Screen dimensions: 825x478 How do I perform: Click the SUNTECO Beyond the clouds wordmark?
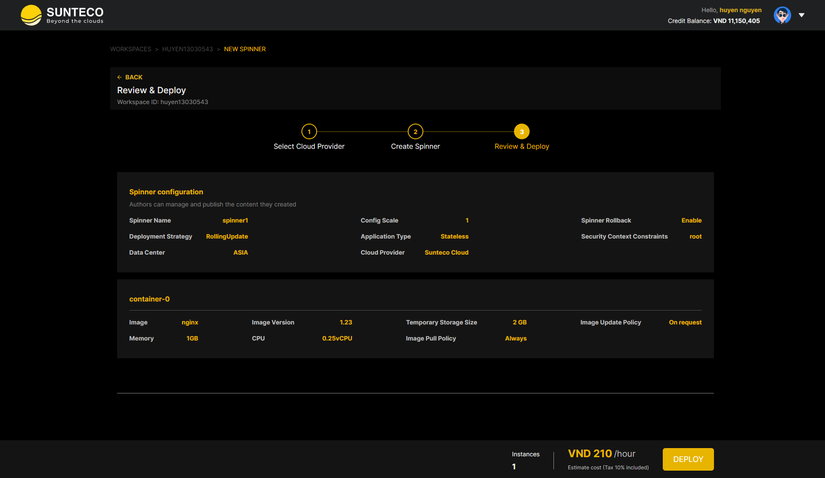(75, 15)
